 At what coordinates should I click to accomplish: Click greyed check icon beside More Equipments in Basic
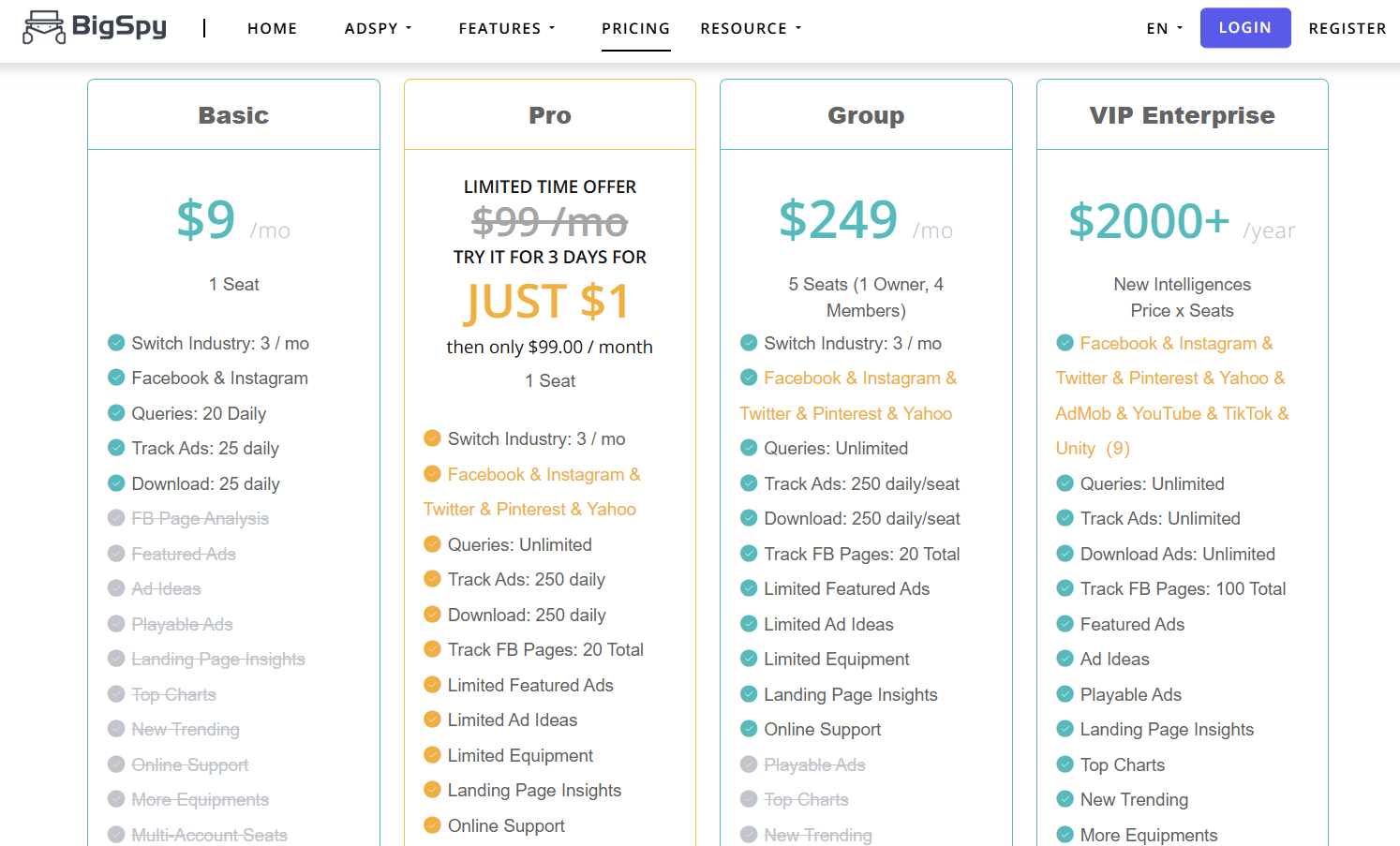pos(116,799)
